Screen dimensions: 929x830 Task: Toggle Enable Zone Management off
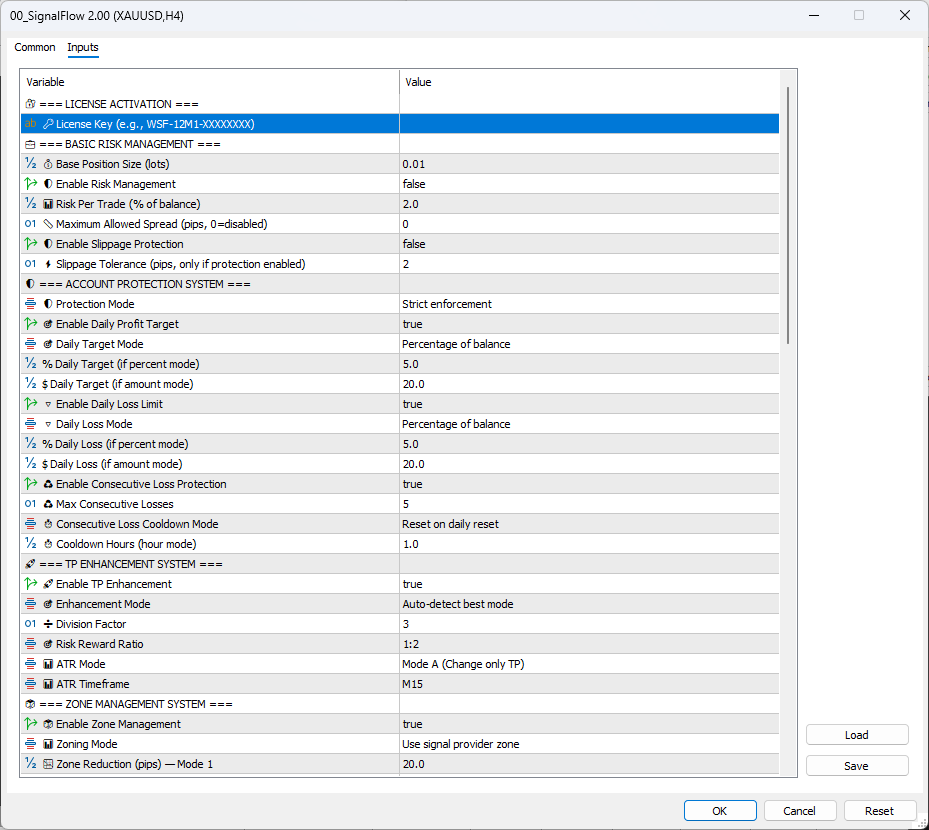(x=590, y=724)
